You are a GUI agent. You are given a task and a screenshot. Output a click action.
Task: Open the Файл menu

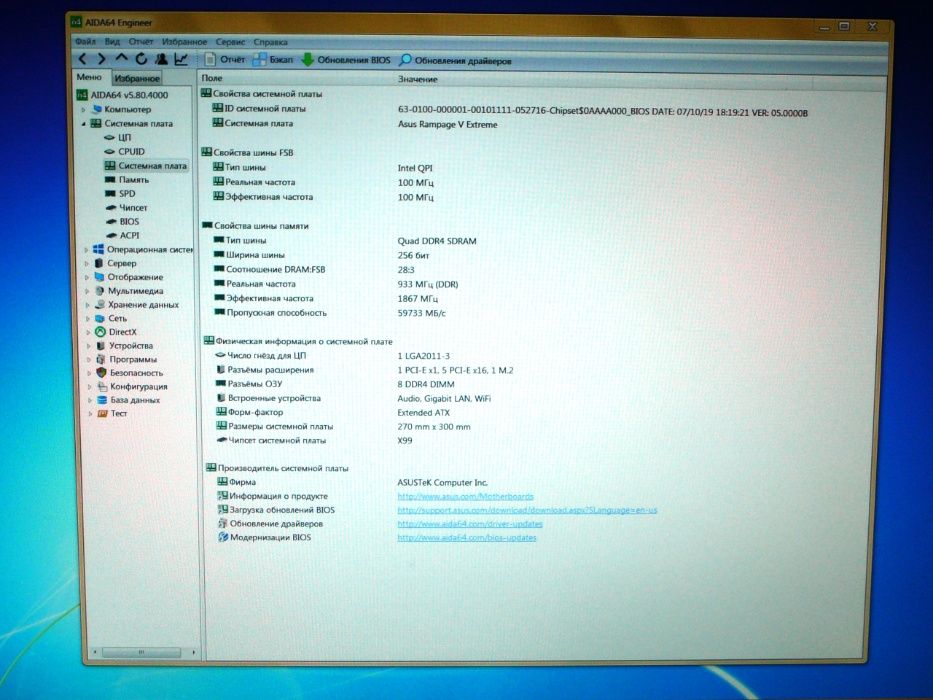[x=85, y=41]
